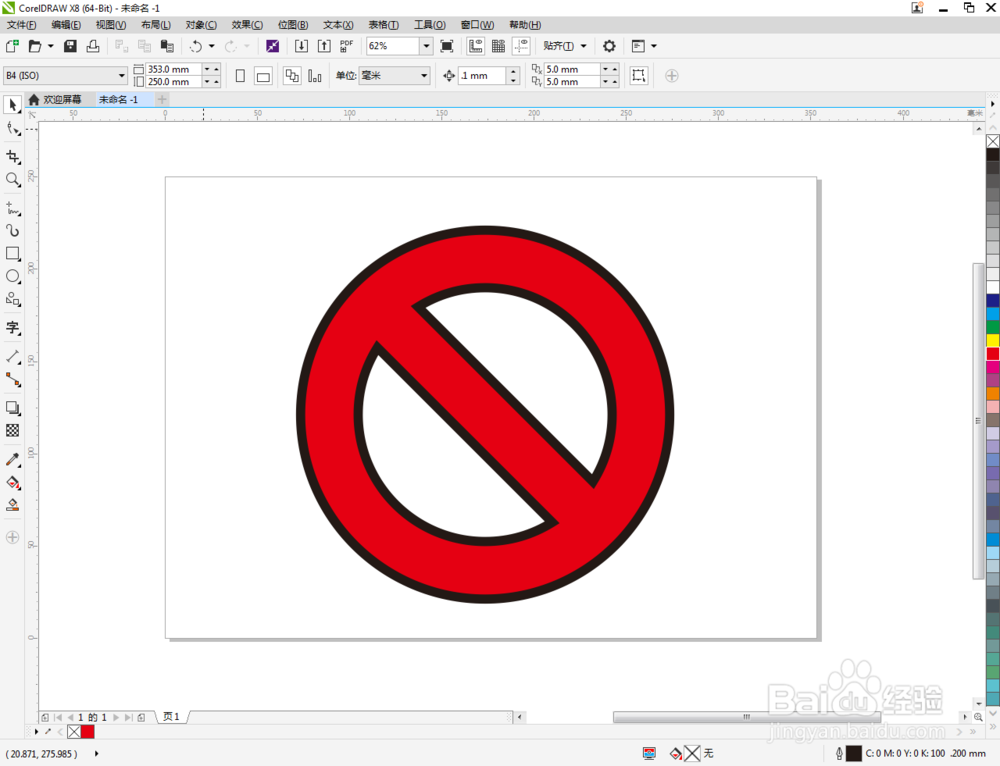The image size is (1000, 766).
Task: Click the Print icon
Action: click(93, 46)
